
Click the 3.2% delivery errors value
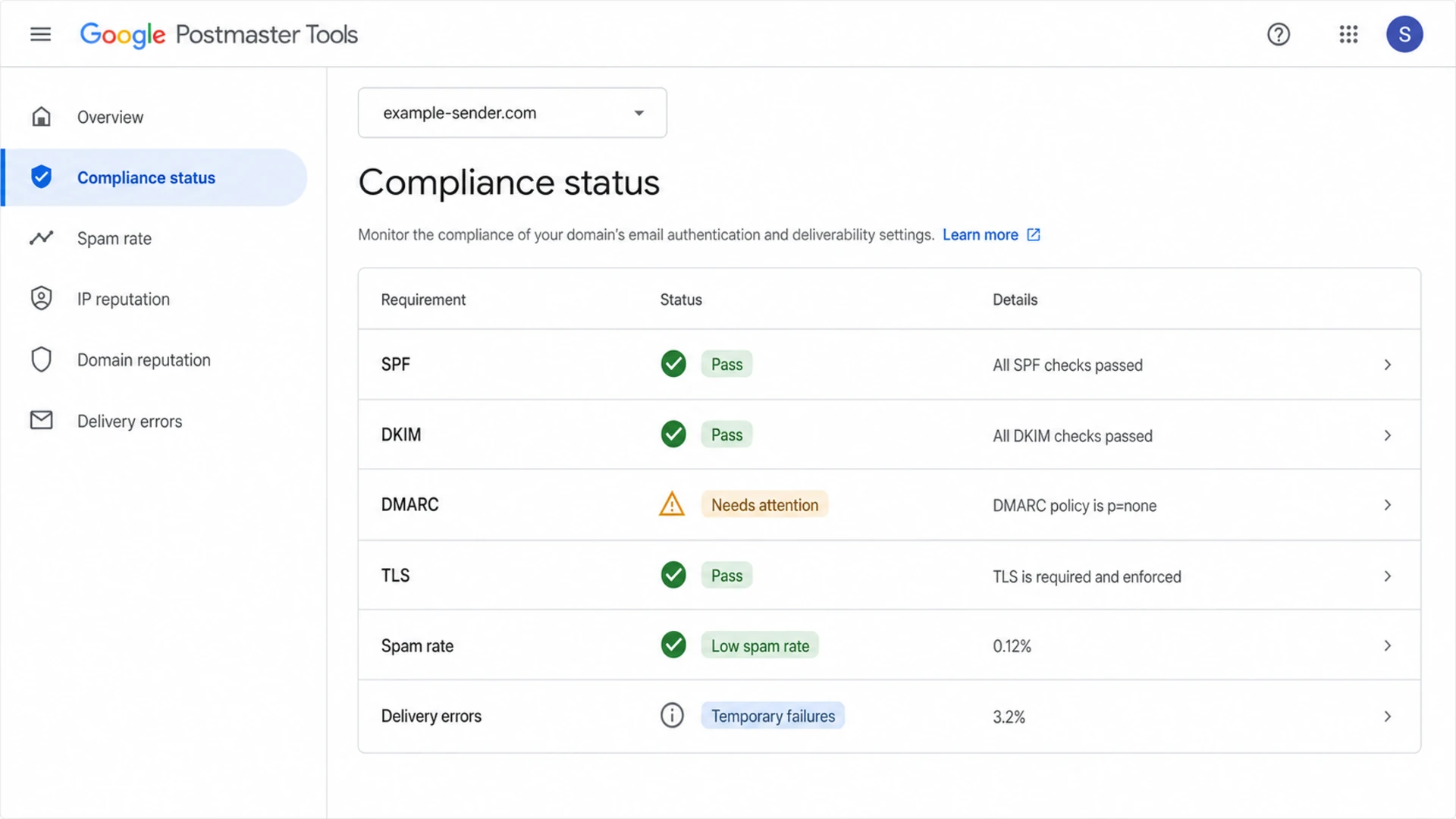coord(1009,717)
